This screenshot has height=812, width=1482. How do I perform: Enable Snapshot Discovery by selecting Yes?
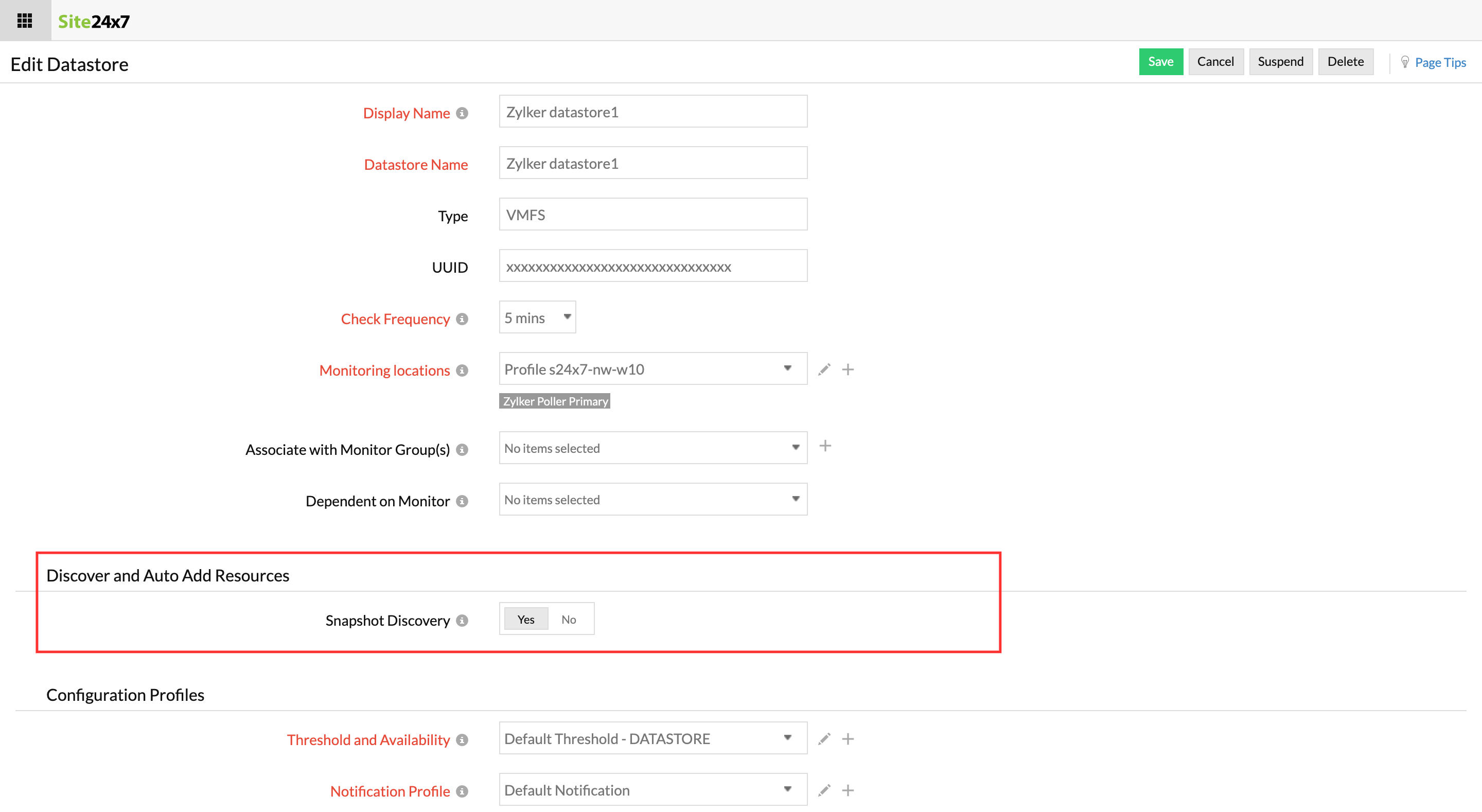coord(525,619)
